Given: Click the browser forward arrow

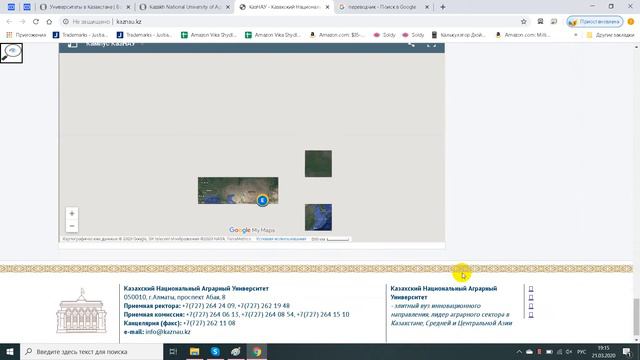Looking at the screenshot, I should pyautogui.click(x=22, y=22).
